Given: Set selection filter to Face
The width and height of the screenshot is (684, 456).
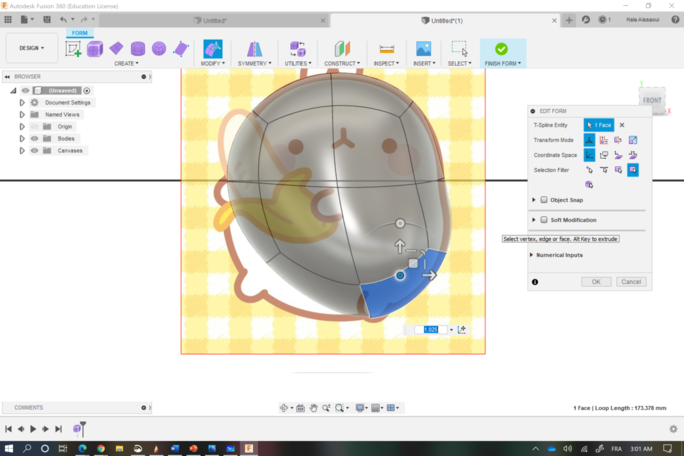Looking at the screenshot, I should [618, 170].
